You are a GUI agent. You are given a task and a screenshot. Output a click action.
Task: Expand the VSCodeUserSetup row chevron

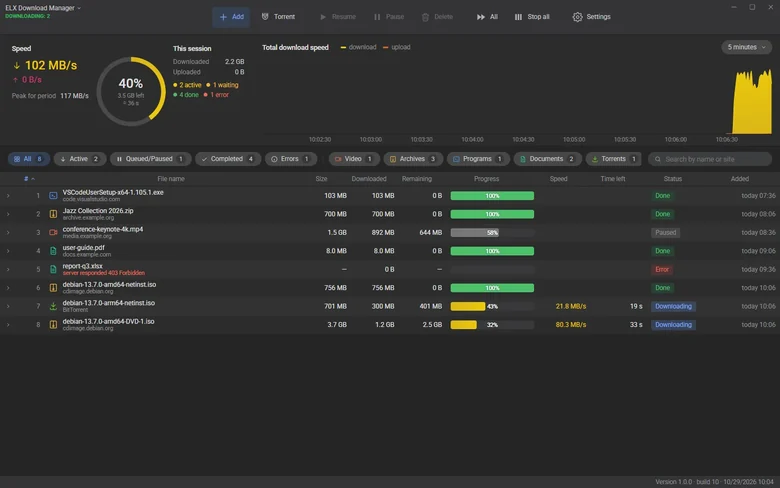coord(8,196)
